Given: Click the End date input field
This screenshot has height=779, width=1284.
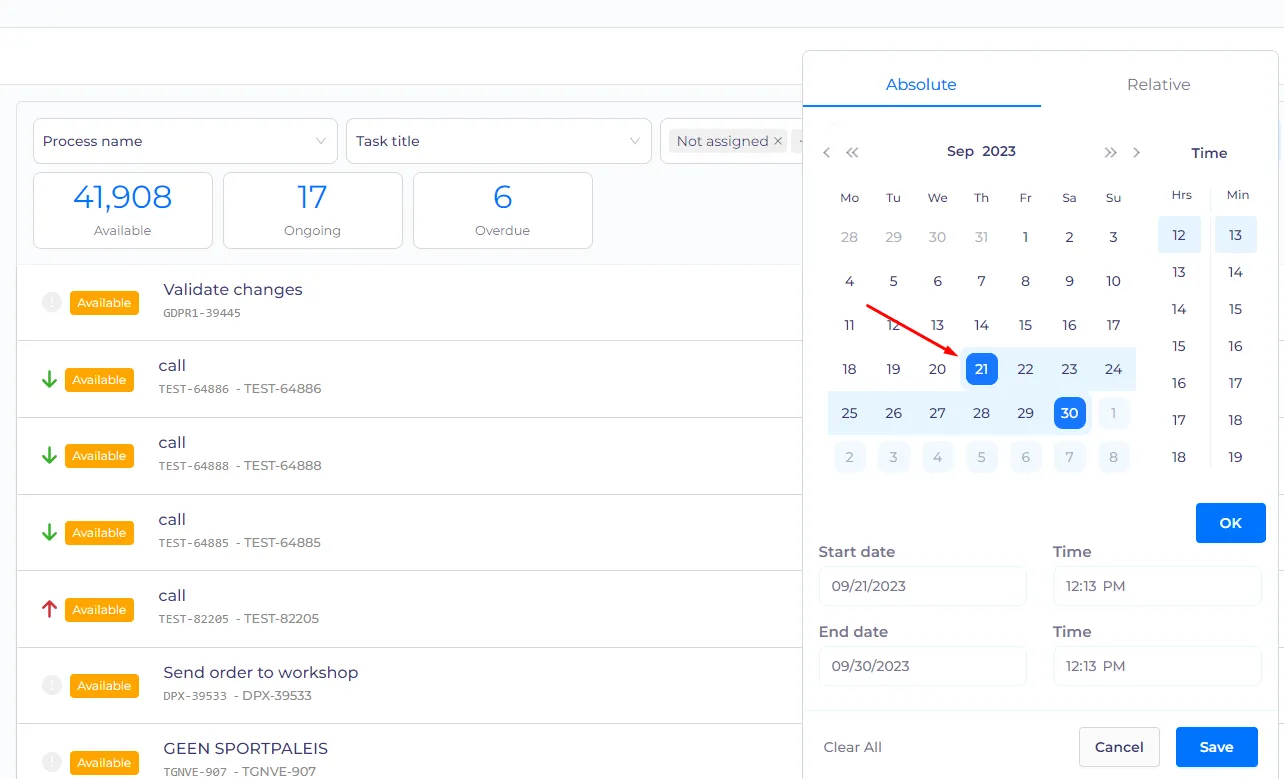Looking at the screenshot, I should pyautogui.click(x=922, y=666).
